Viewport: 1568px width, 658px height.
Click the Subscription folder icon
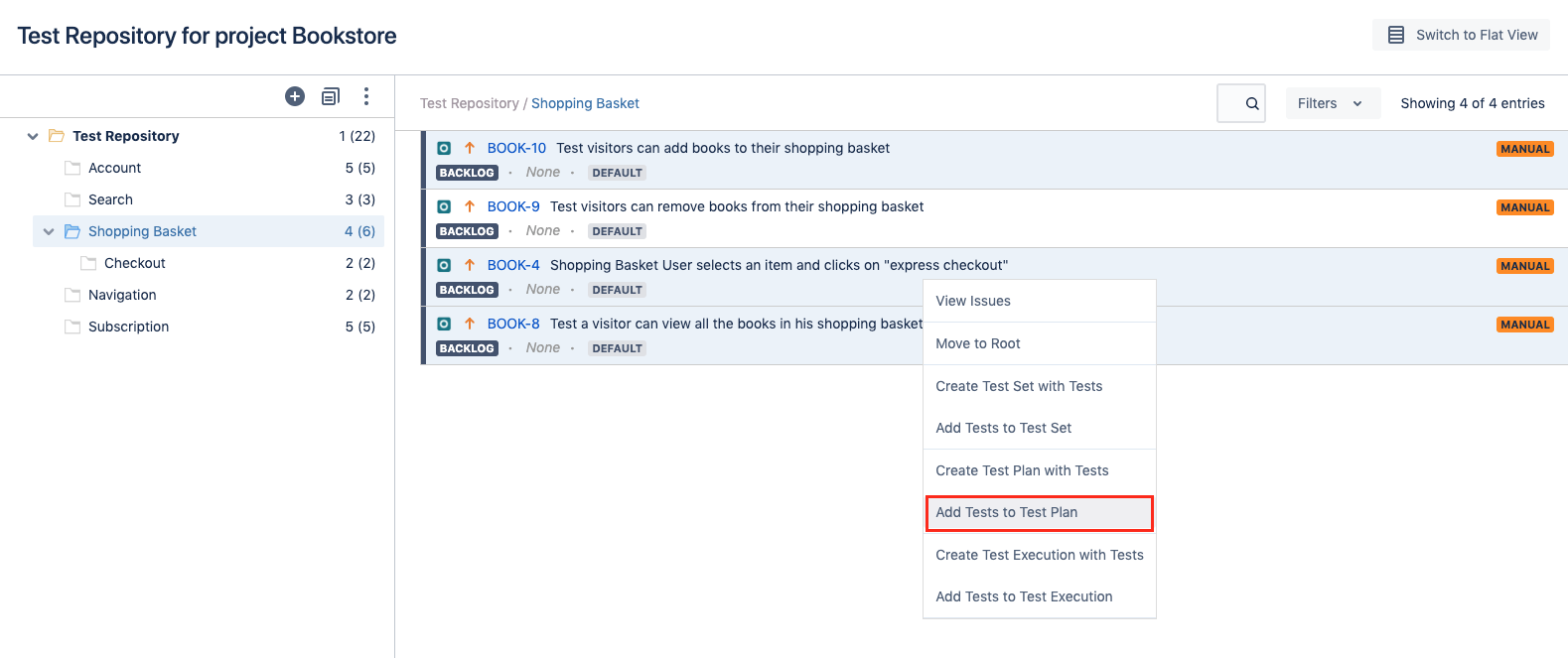coord(72,327)
